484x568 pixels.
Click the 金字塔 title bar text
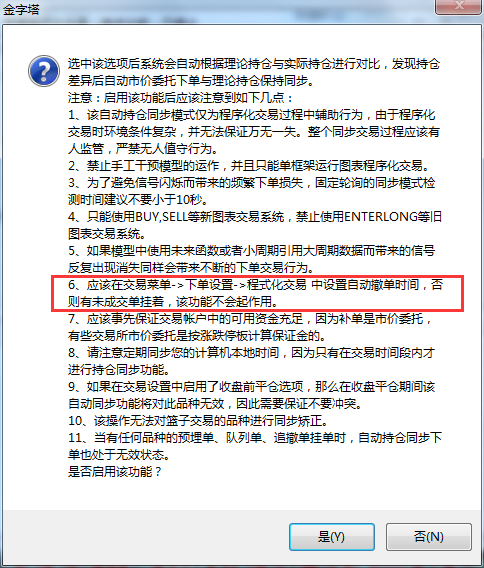coord(21,9)
